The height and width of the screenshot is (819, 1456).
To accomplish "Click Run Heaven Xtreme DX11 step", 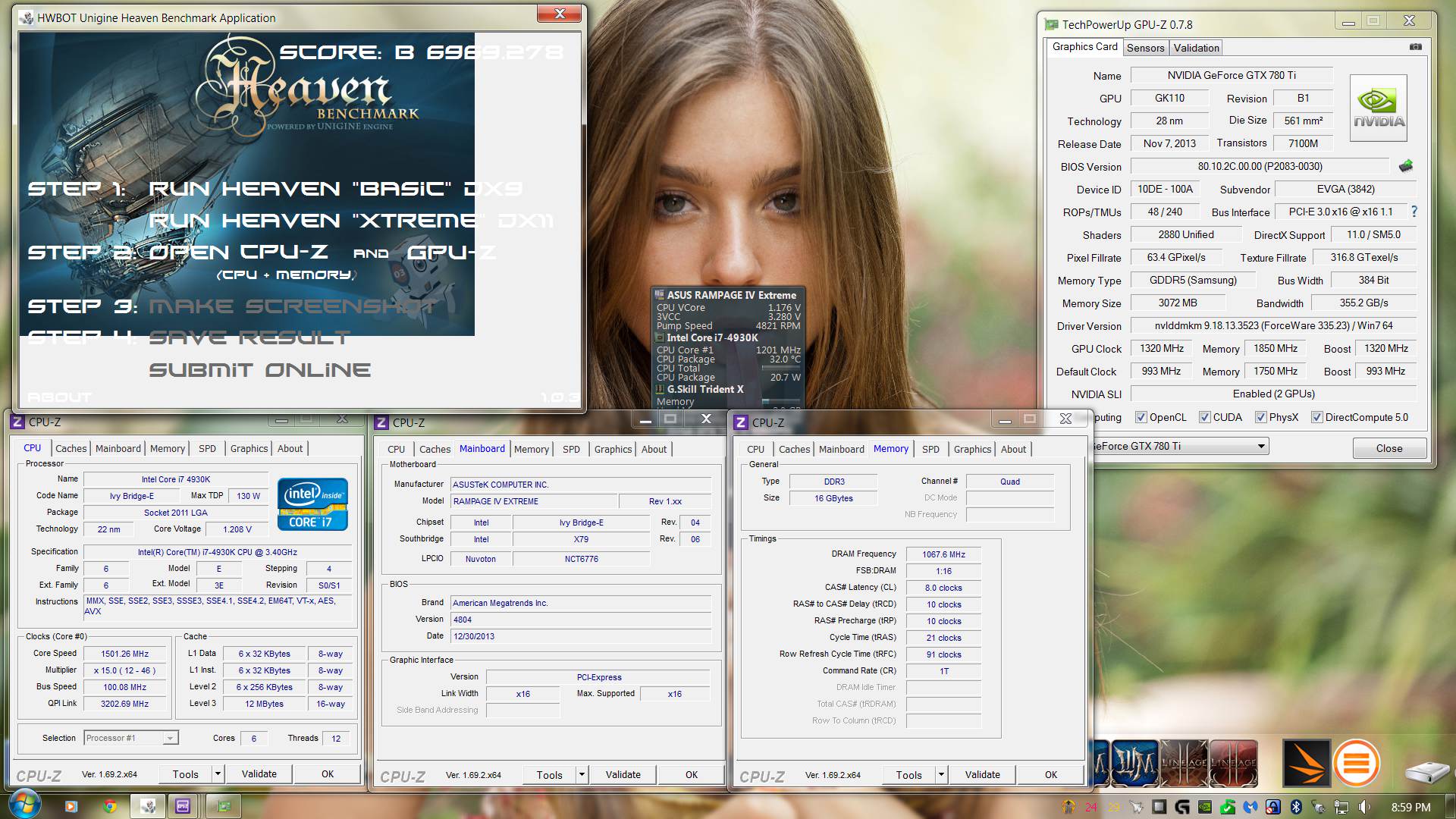I will [x=350, y=221].
